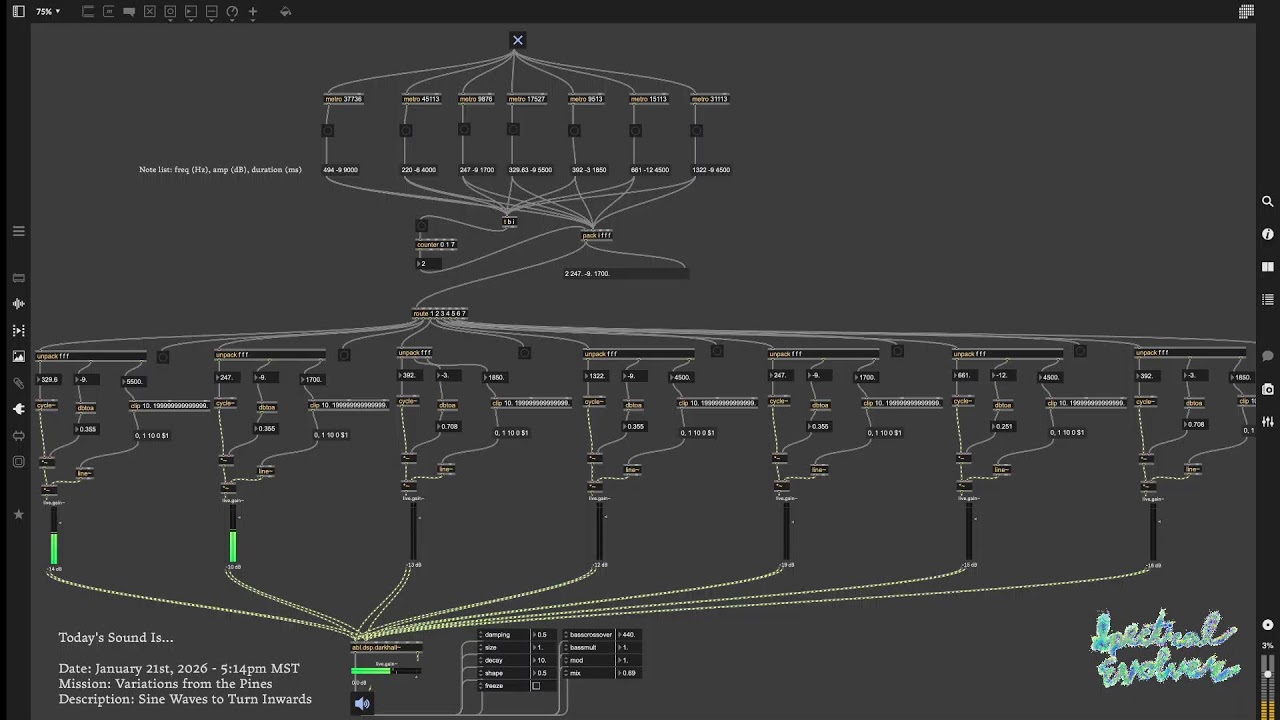Image resolution: width=1280 pixels, height=720 pixels.
Task: Select the metro 37736 object
Action: tap(343, 99)
